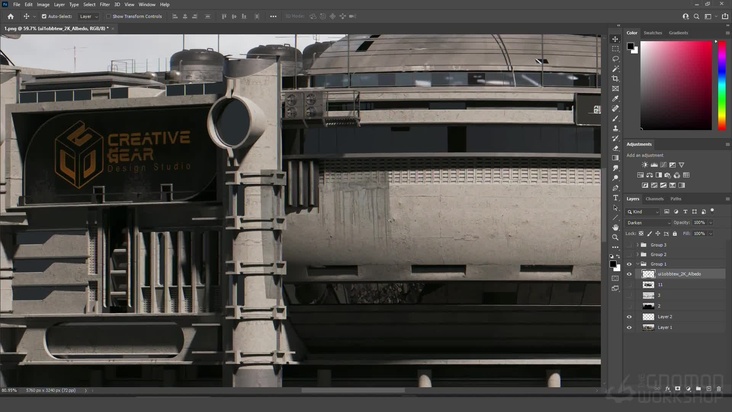Add a Brightness/Contrast adjustment
The width and height of the screenshot is (732, 412).
point(645,165)
